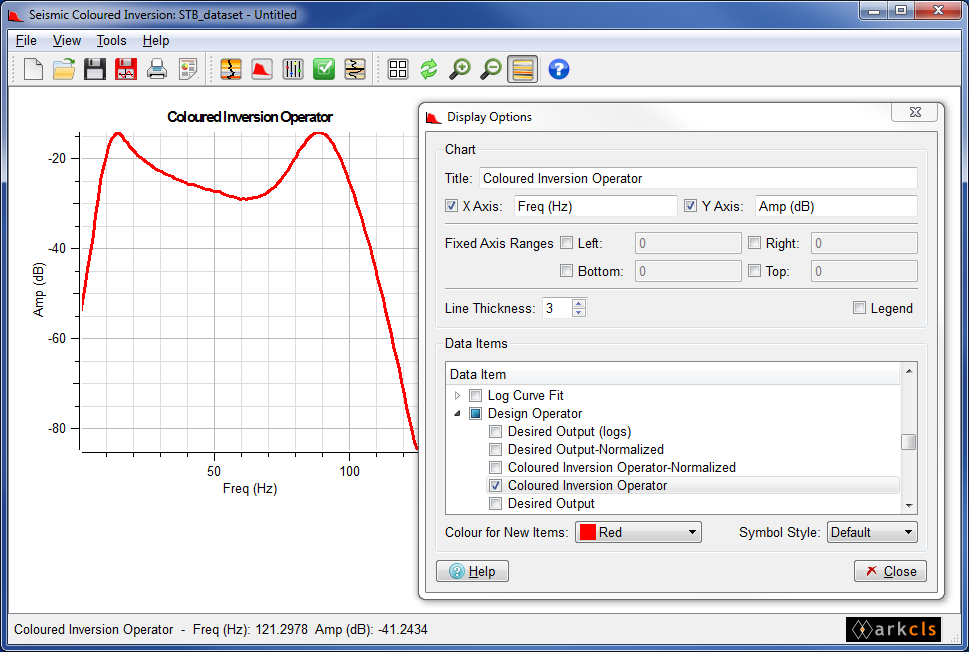Check Desired Output-Normalized item
This screenshot has width=969, height=652.
pos(496,449)
